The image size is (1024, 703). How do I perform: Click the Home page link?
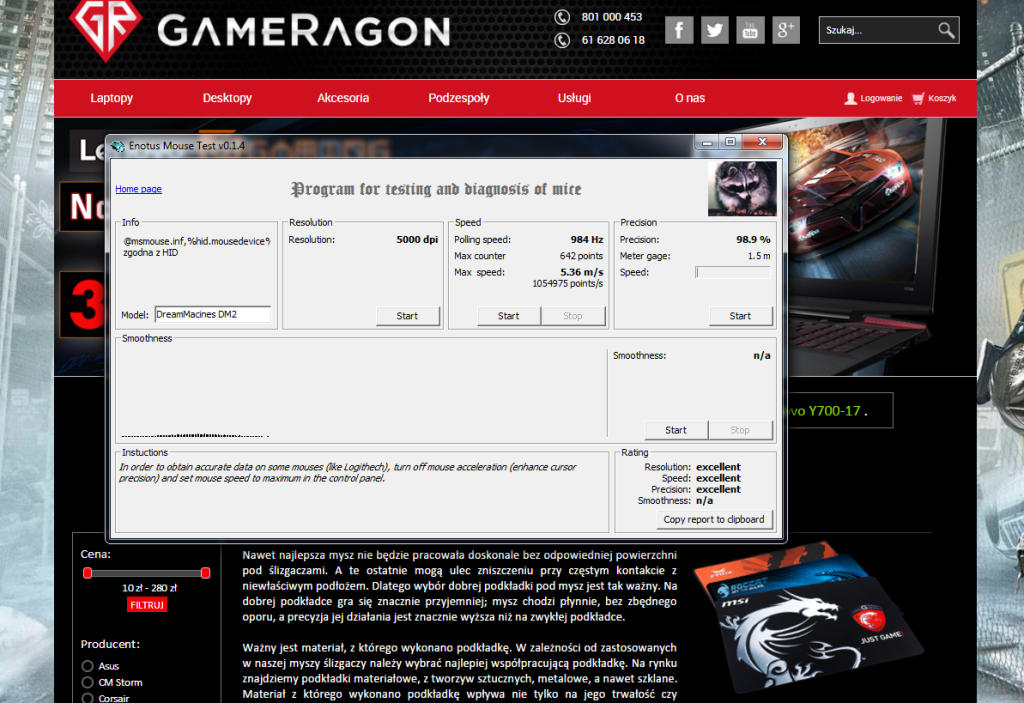138,189
